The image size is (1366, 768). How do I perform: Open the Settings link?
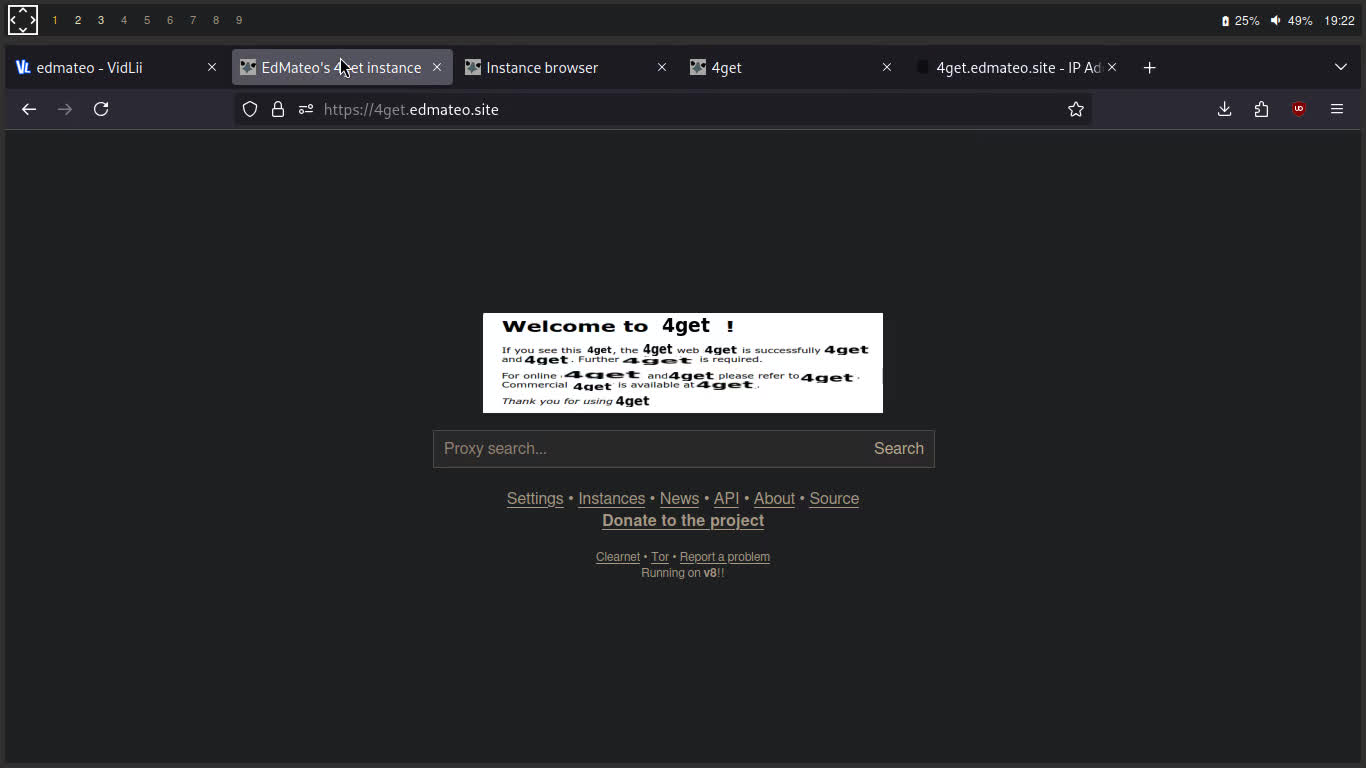(x=535, y=499)
